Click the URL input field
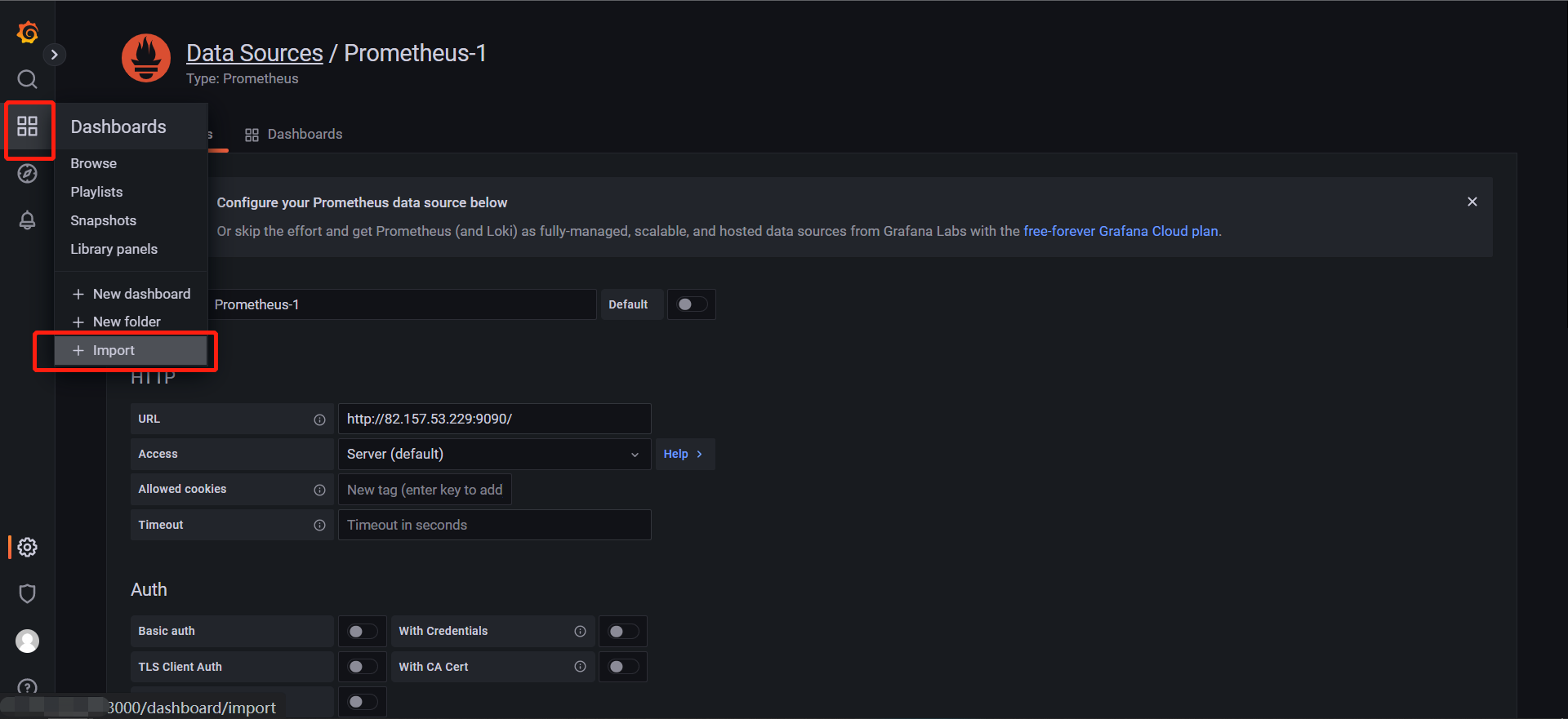 pos(495,419)
